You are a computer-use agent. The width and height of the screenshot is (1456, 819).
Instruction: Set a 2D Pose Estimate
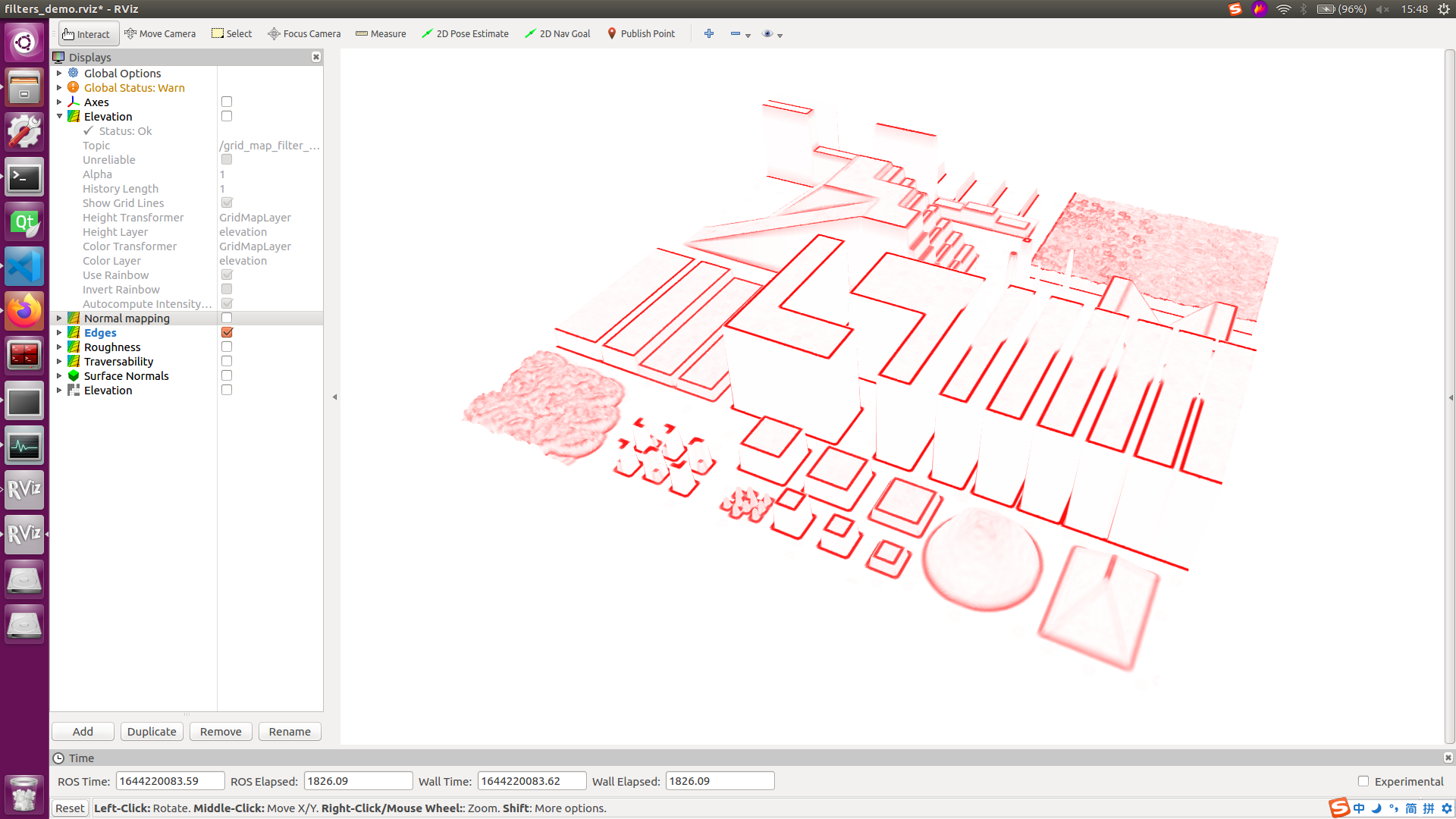pos(465,33)
